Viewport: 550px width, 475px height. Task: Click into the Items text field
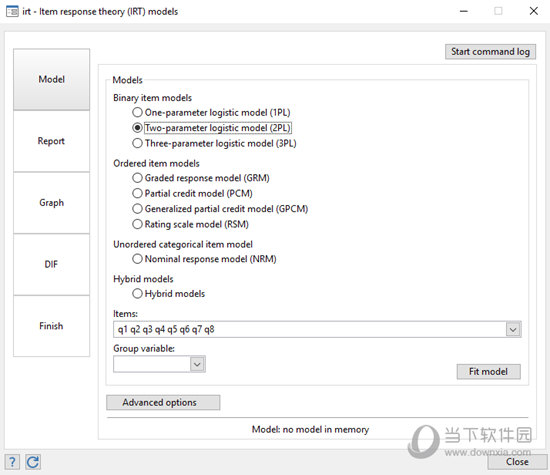[x=309, y=329]
